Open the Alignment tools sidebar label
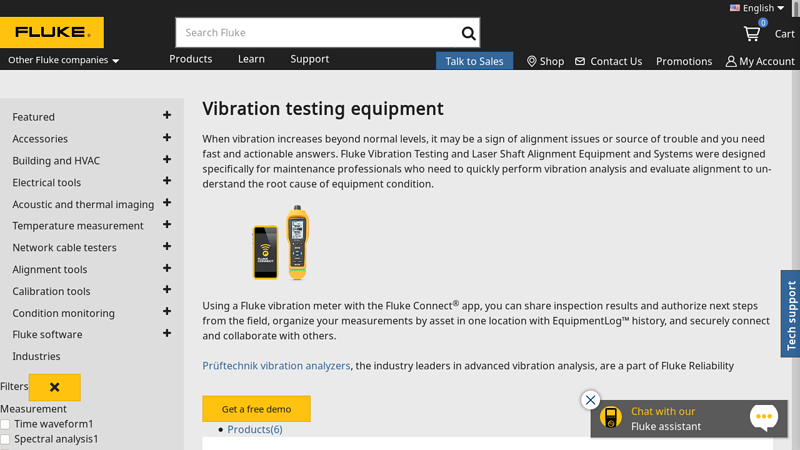Image resolution: width=800 pixels, height=450 pixels. tap(49, 269)
